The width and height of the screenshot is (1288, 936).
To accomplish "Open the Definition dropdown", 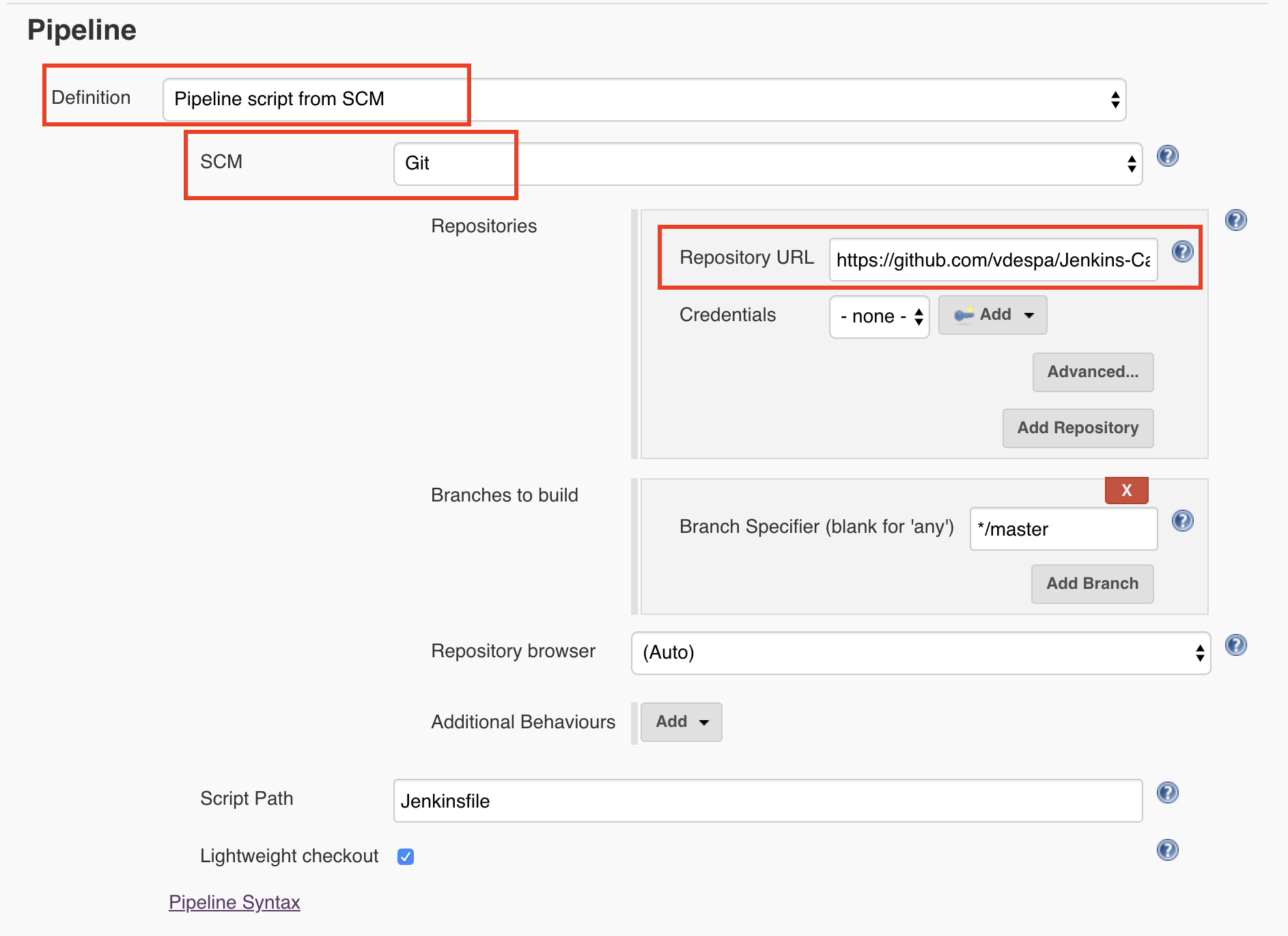I will 644,100.
